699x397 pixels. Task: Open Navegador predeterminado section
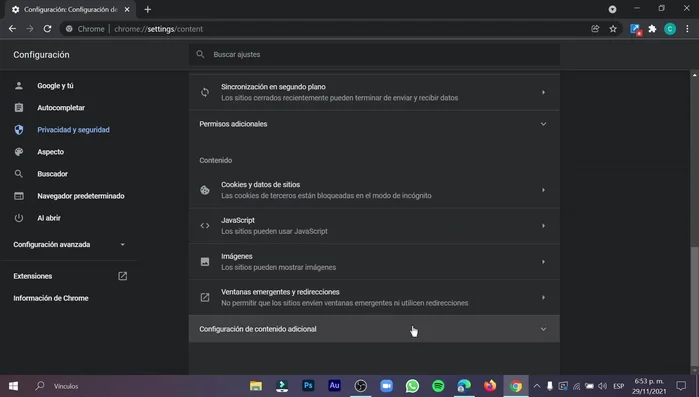pos(81,196)
